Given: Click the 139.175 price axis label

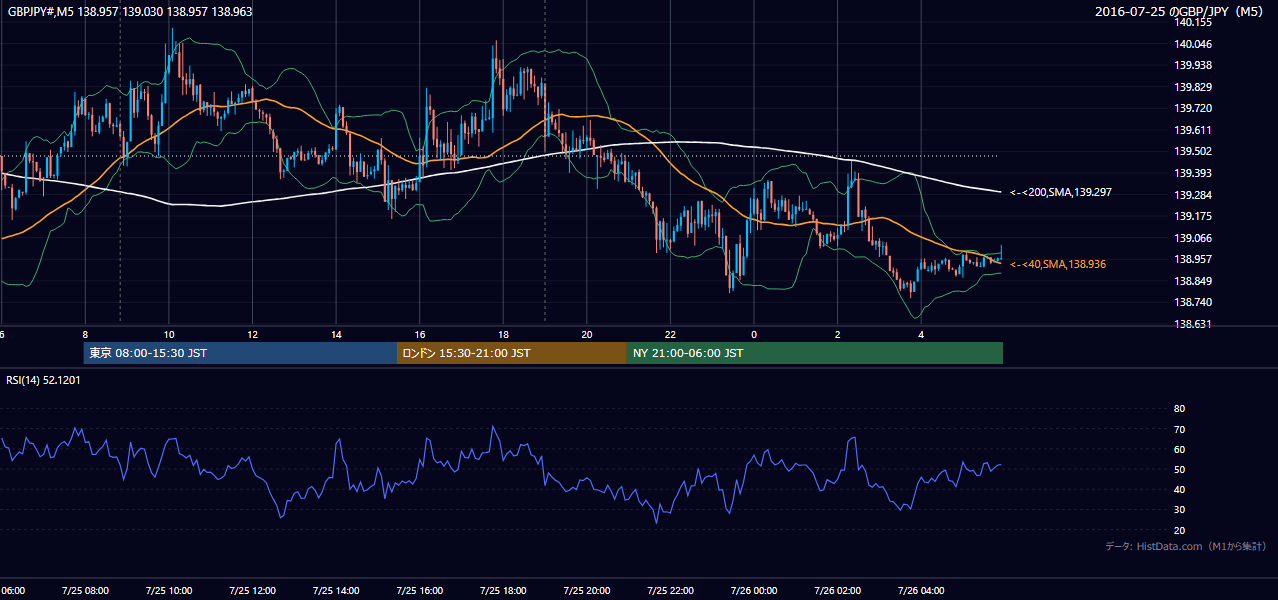Looking at the screenshot, I should pyautogui.click(x=1193, y=216).
